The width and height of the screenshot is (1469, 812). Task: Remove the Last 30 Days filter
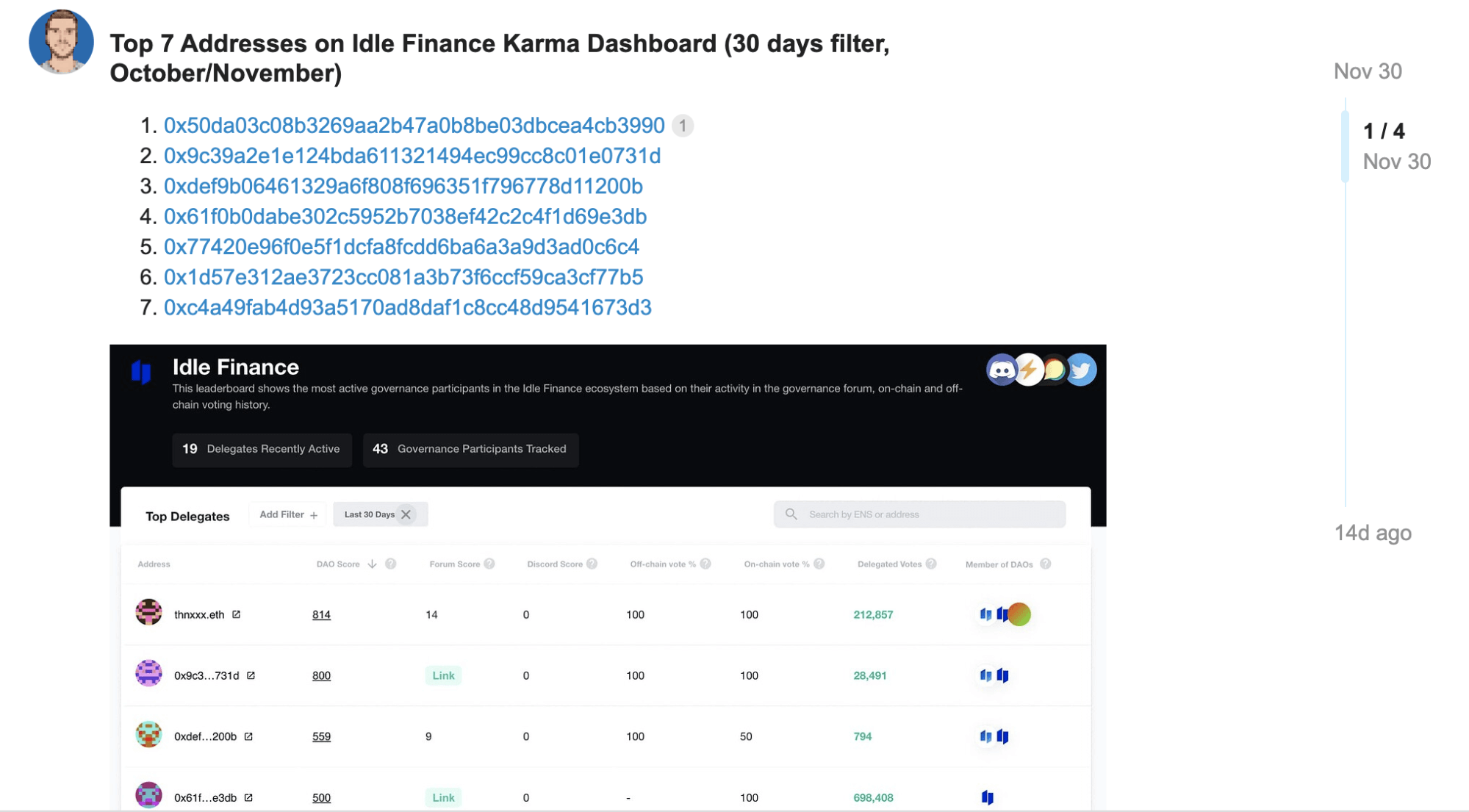407,514
